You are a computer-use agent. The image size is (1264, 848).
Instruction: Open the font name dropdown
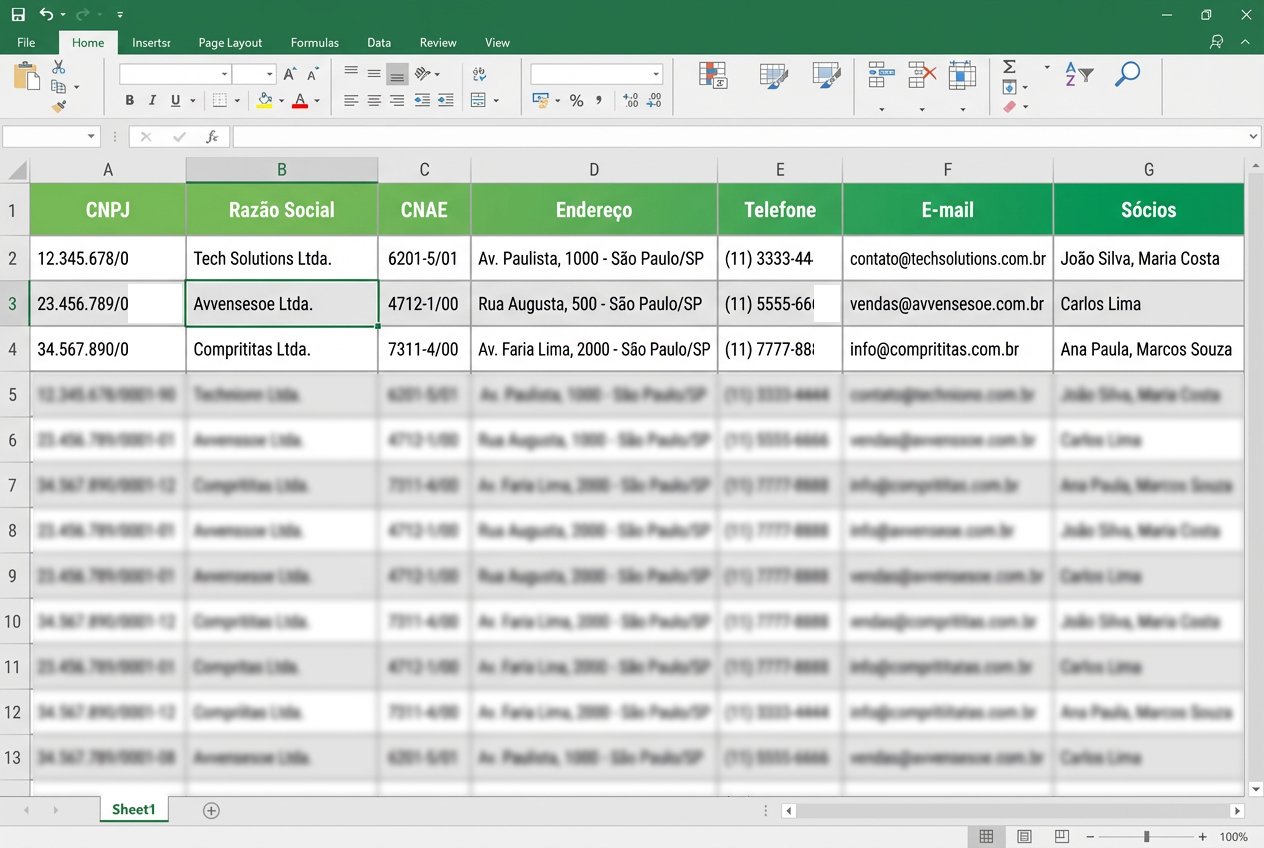click(x=224, y=75)
